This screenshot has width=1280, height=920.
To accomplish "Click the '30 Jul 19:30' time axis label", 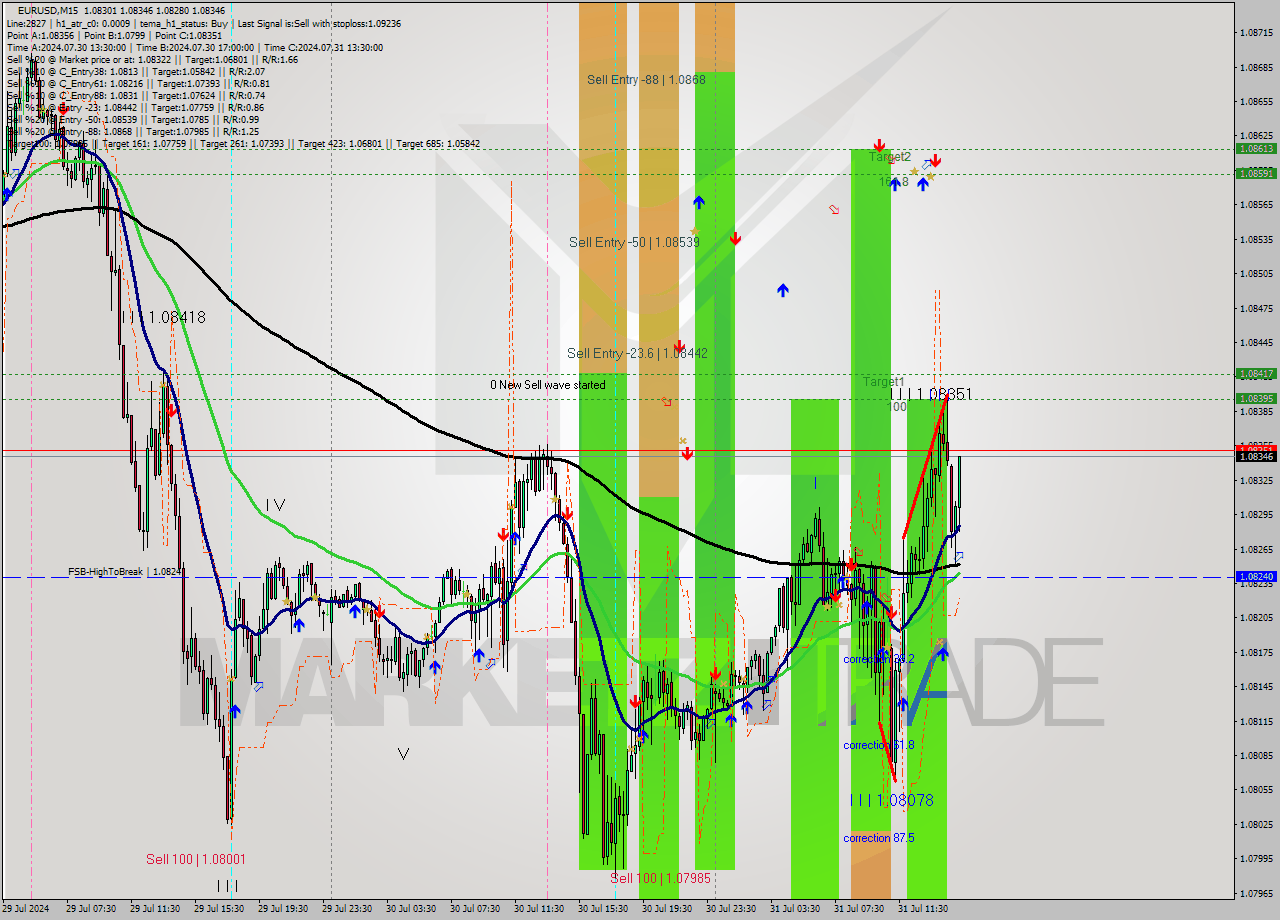I will coord(667,909).
